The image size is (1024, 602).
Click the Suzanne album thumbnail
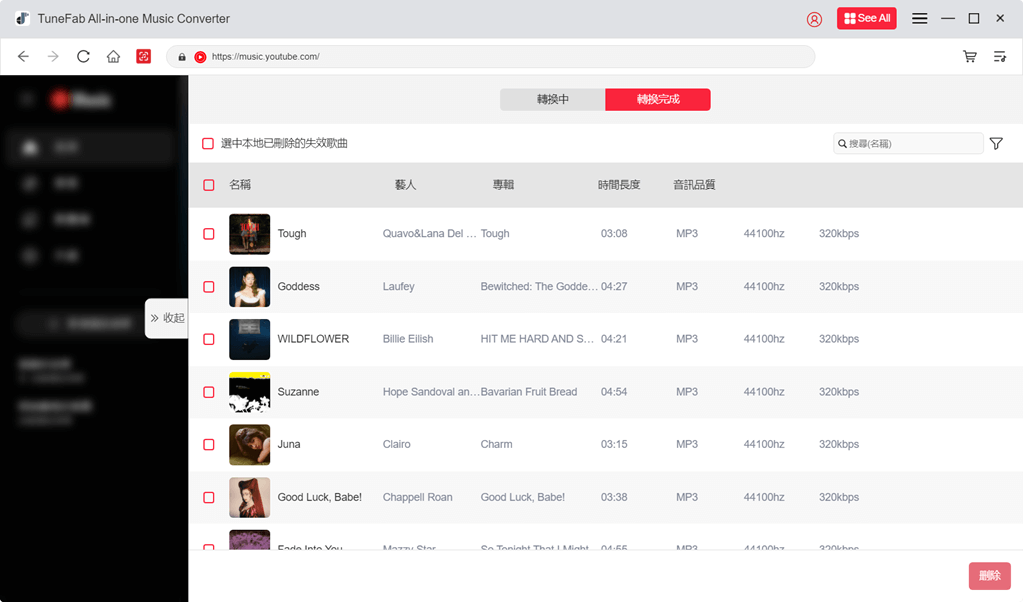coord(249,392)
